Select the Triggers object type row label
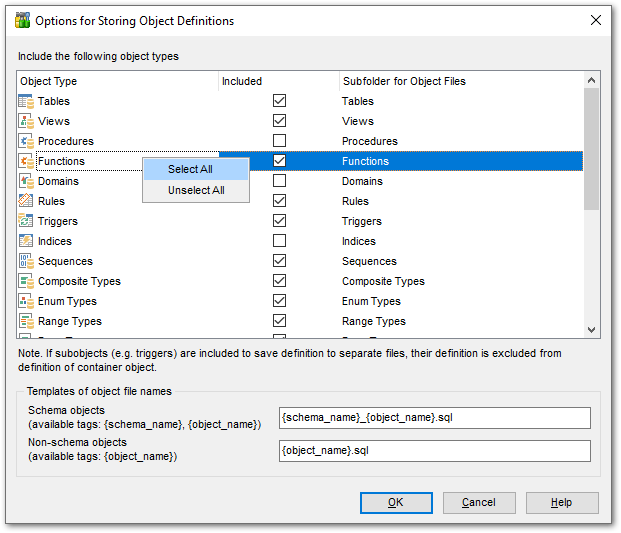 click(x=58, y=221)
